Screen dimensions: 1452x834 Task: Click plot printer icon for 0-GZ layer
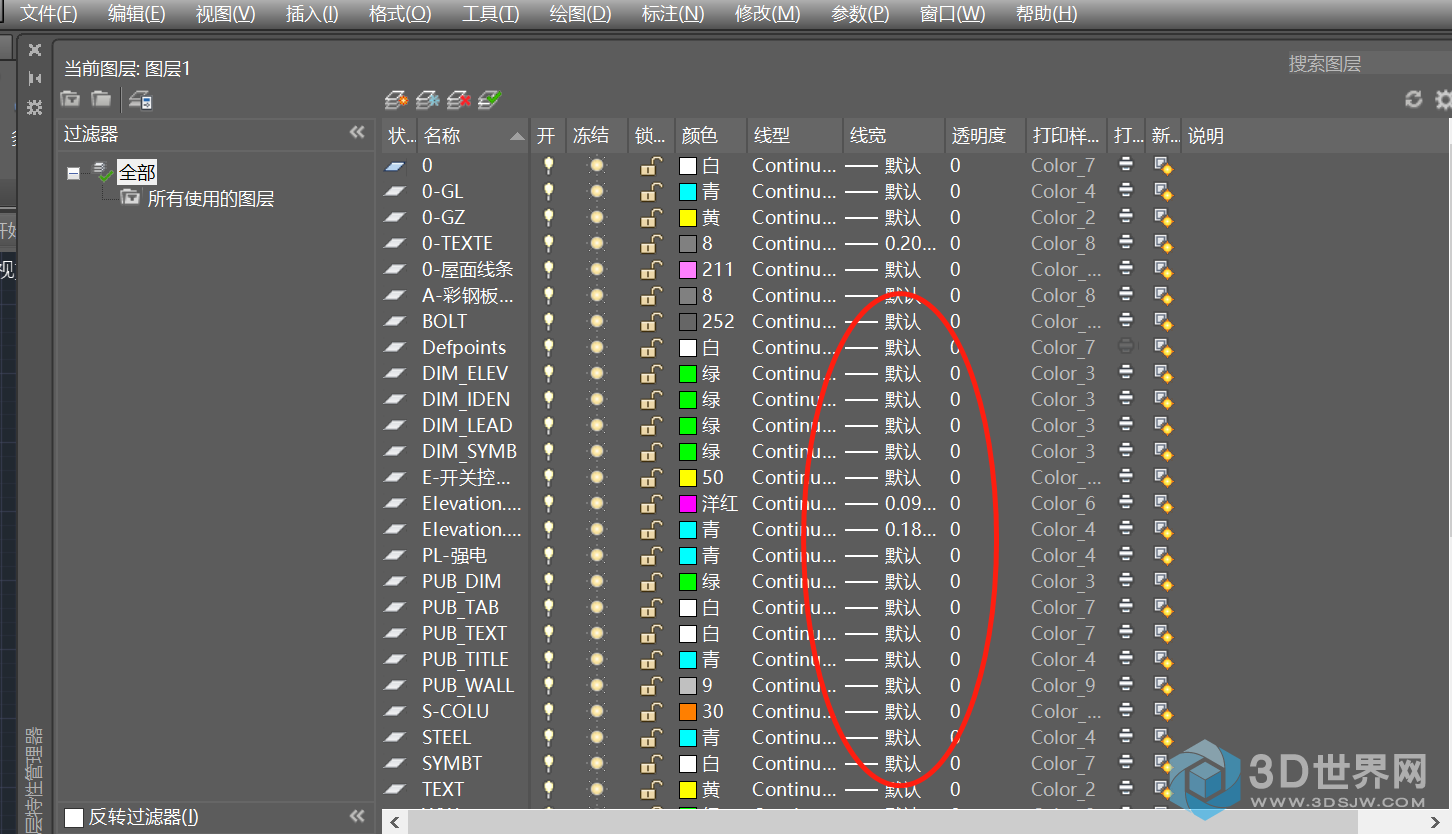tap(1126, 217)
